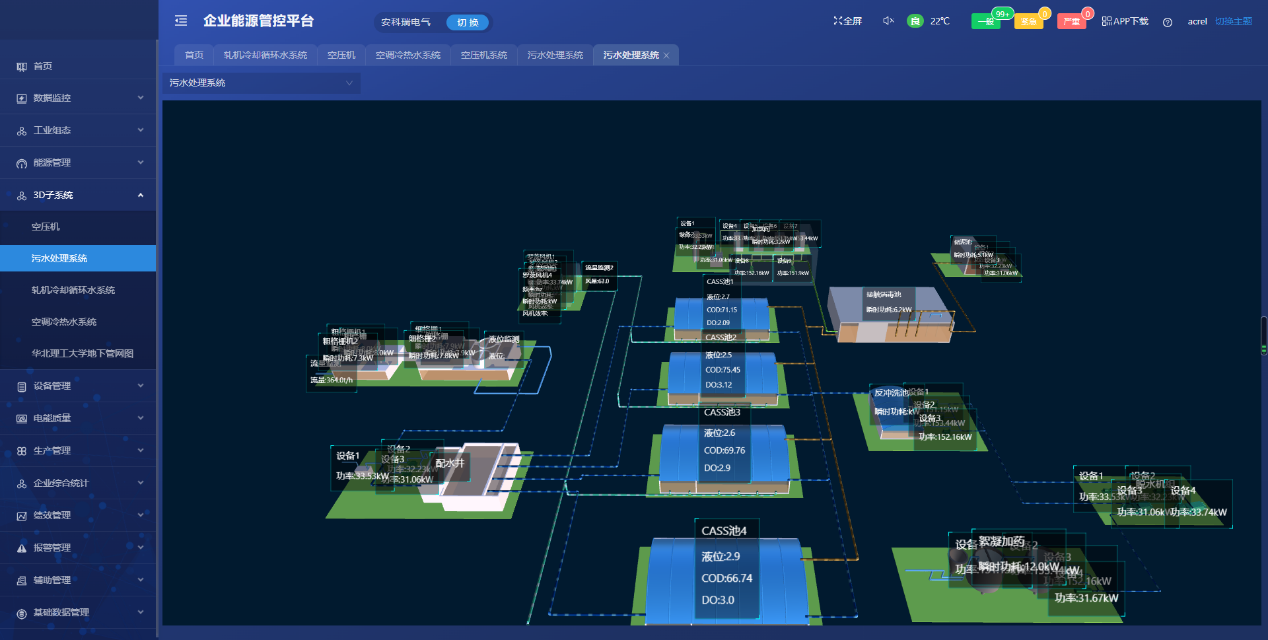Open the red 严重 alarm badge
This screenshot has height=640, width=1268.
[x=1071, y=21]
